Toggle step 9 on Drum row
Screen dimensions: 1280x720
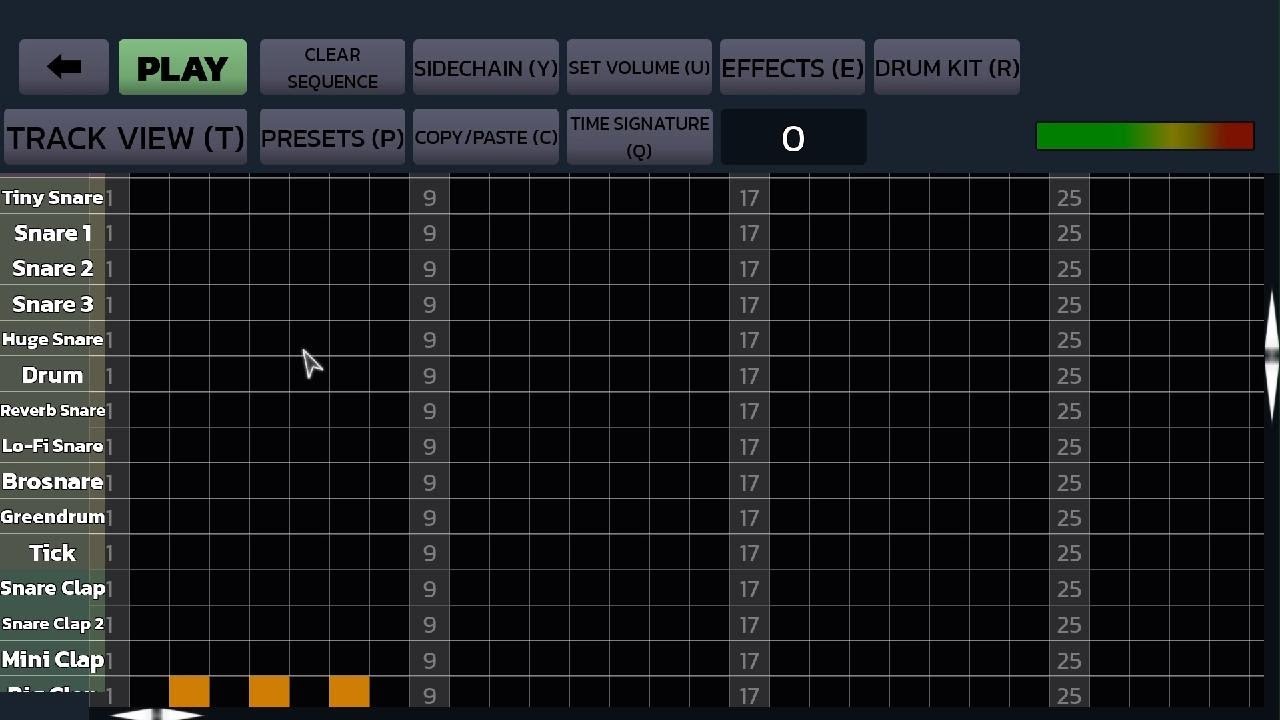tap(429, 375)
